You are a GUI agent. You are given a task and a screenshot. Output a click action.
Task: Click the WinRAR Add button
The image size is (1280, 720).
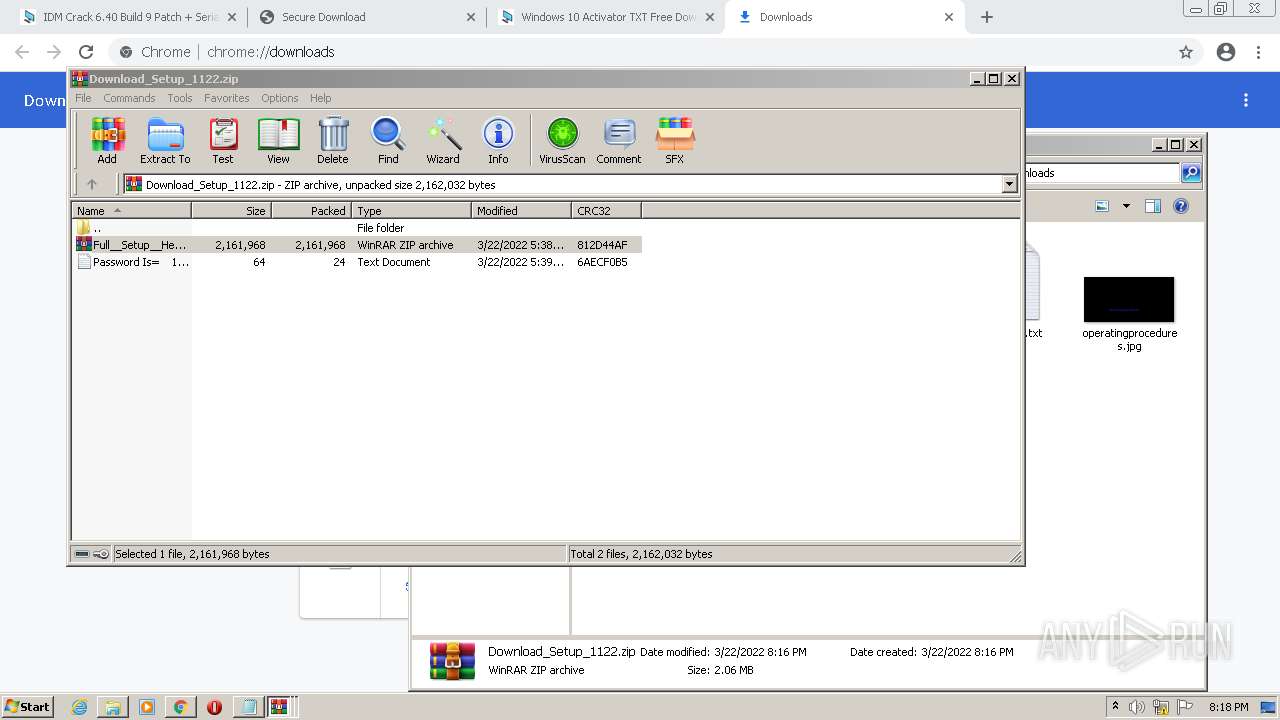[x=107, y=140]
